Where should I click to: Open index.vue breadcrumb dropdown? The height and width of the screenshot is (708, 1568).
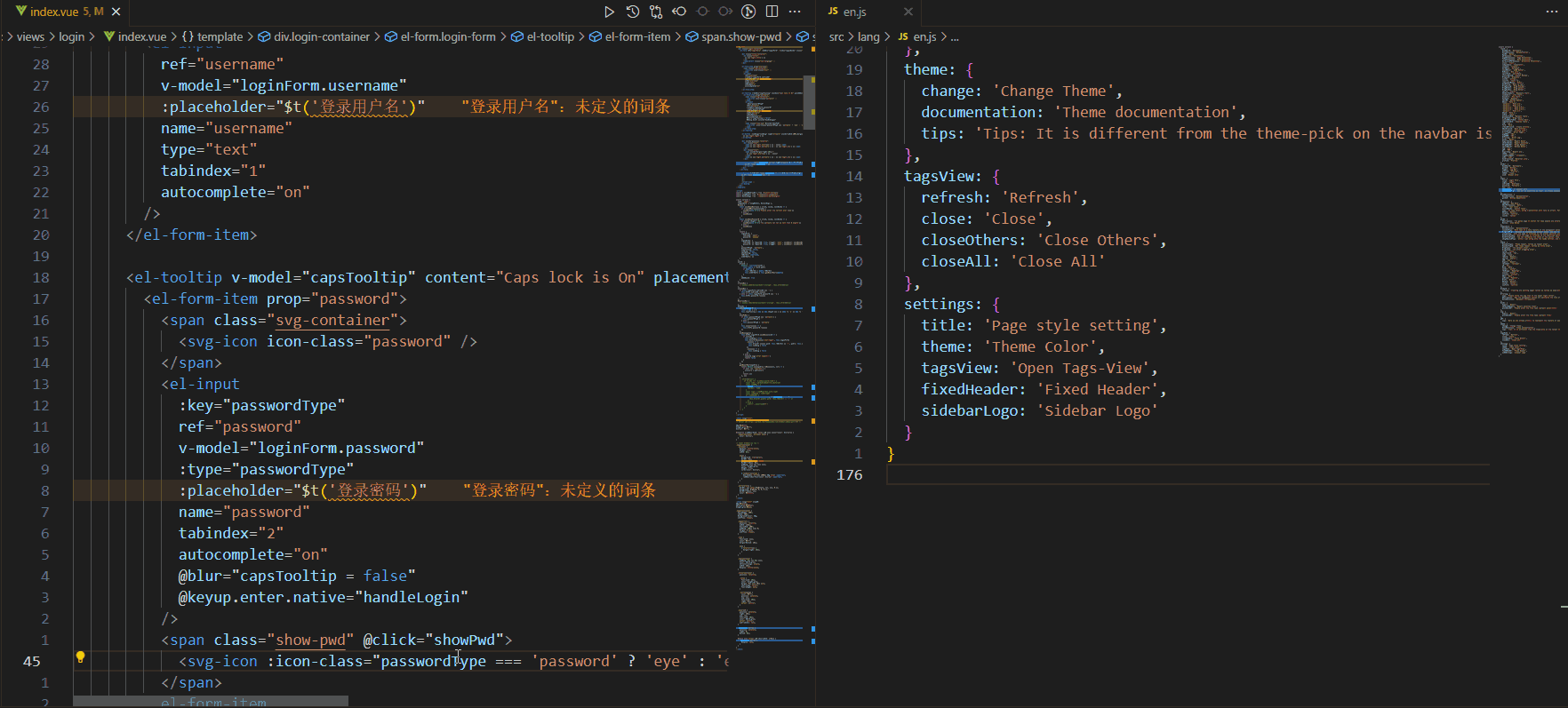(x=135, y=36)
